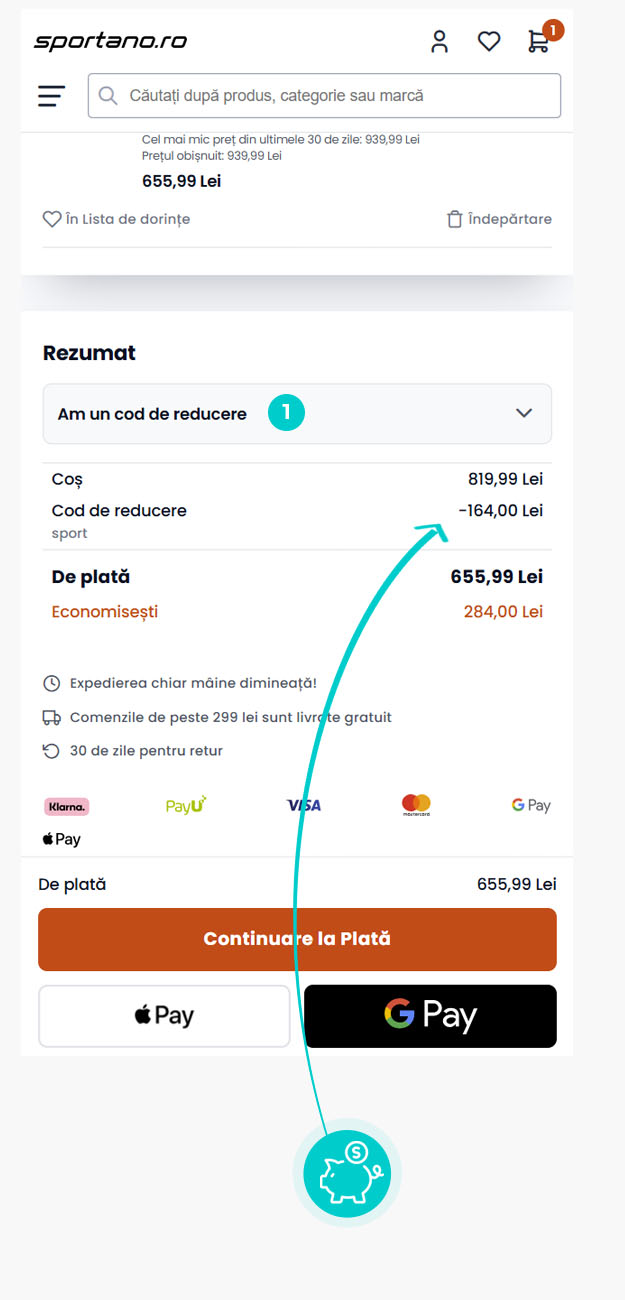Screen dimensions: 625x1300
Task: Click the product search field
Action: (x=324, y=96)
